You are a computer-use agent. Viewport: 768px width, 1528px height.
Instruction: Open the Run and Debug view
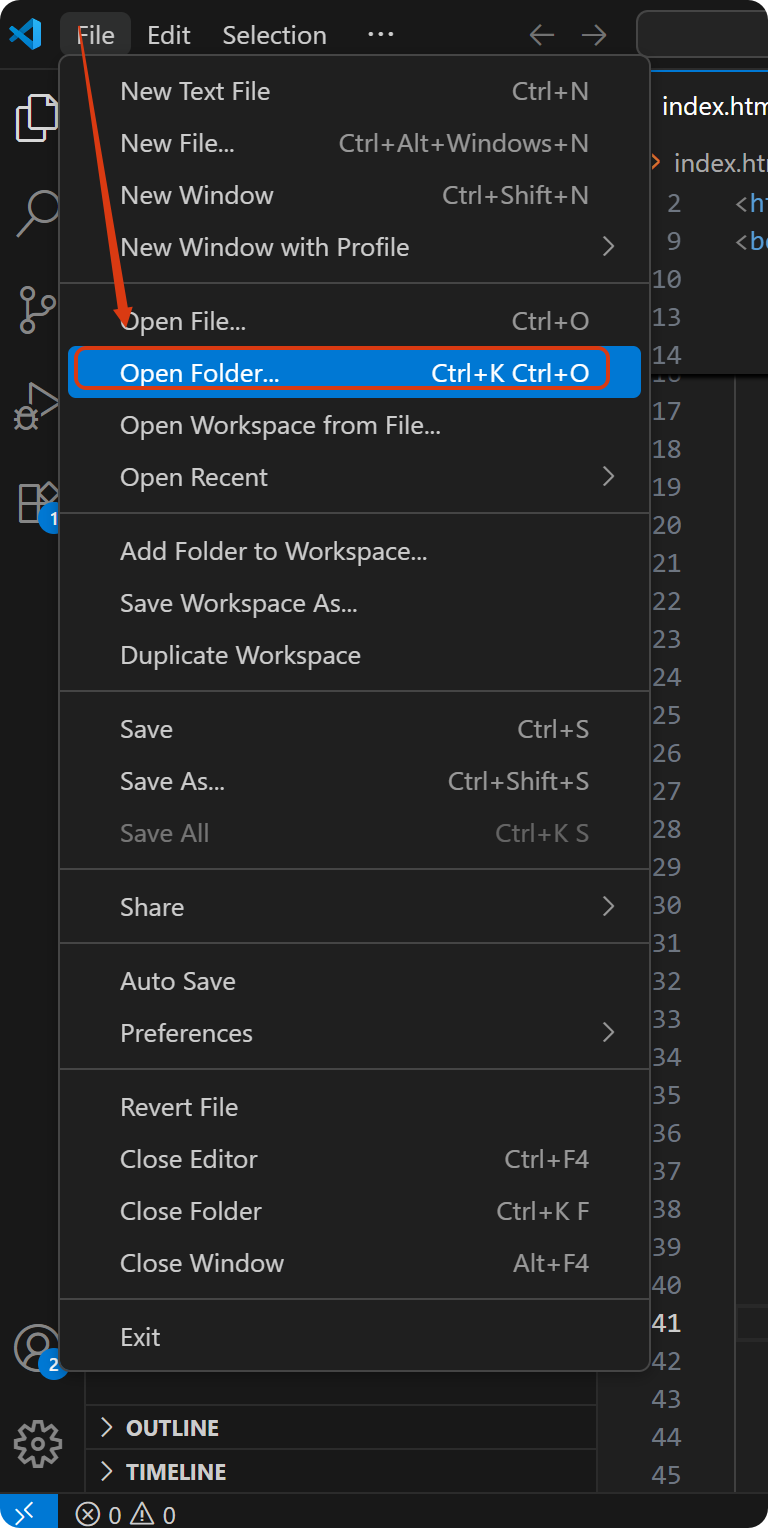pyautogui.click(x=37, y=405)
